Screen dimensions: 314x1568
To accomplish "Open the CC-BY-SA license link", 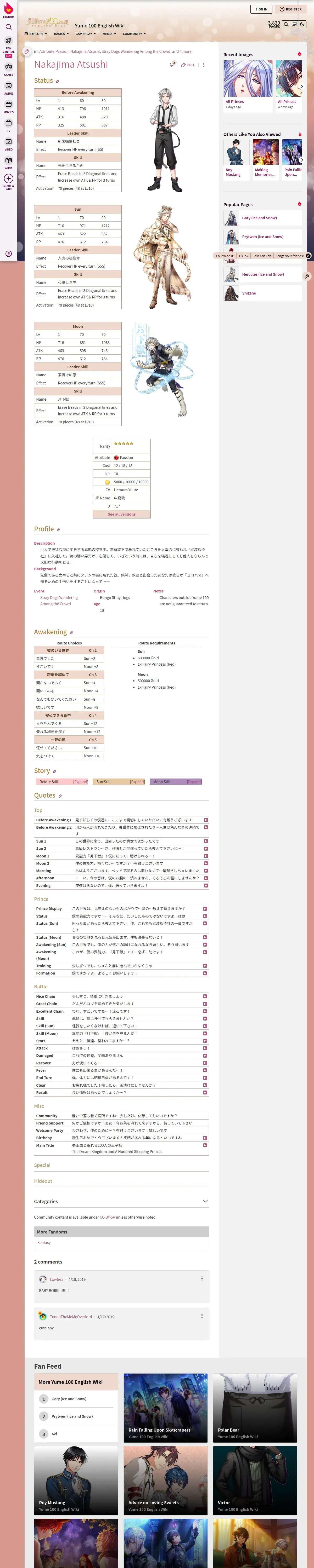I will (x=107, y=1217).
